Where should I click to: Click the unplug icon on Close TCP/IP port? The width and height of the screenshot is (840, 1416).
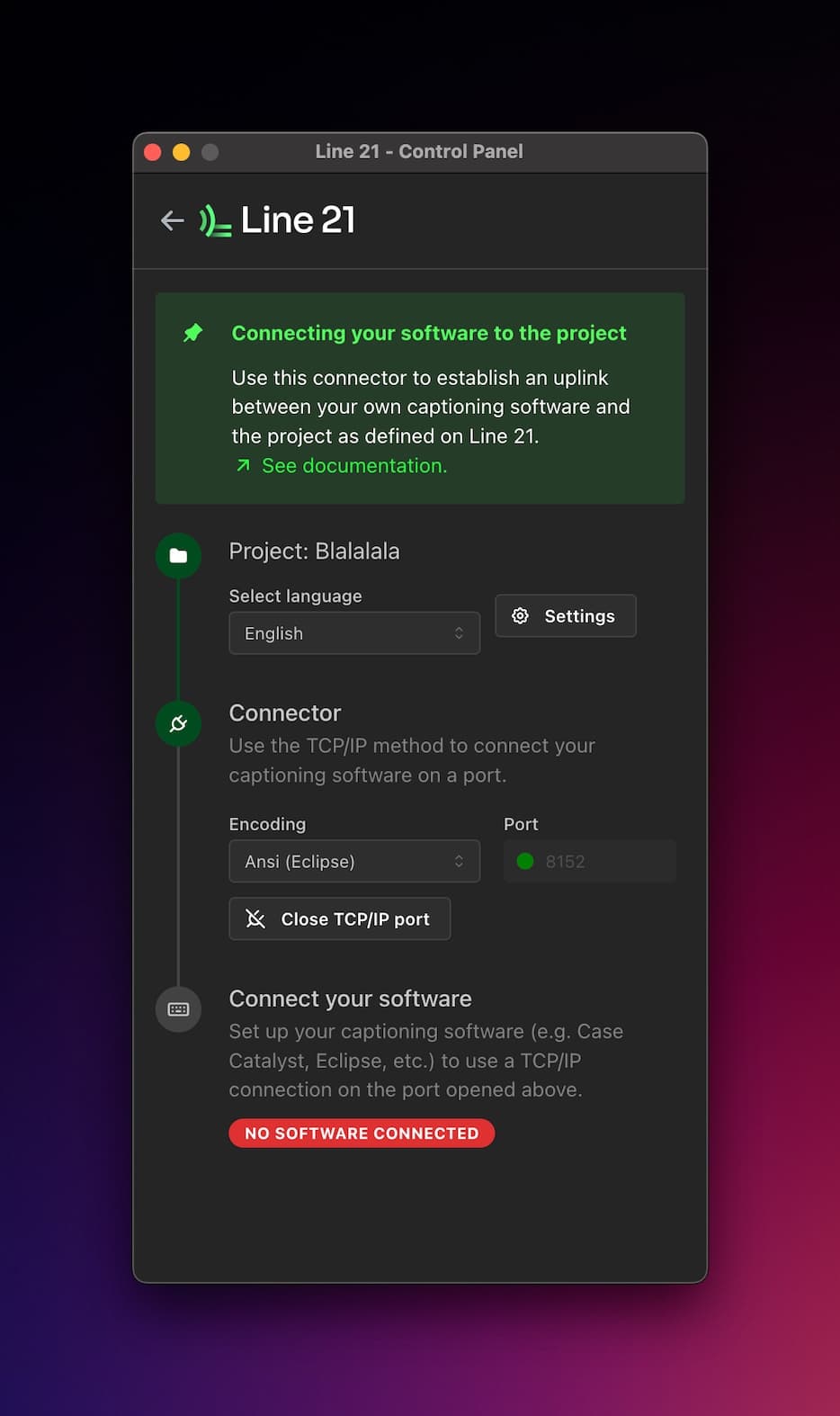(x=255, y=919)
